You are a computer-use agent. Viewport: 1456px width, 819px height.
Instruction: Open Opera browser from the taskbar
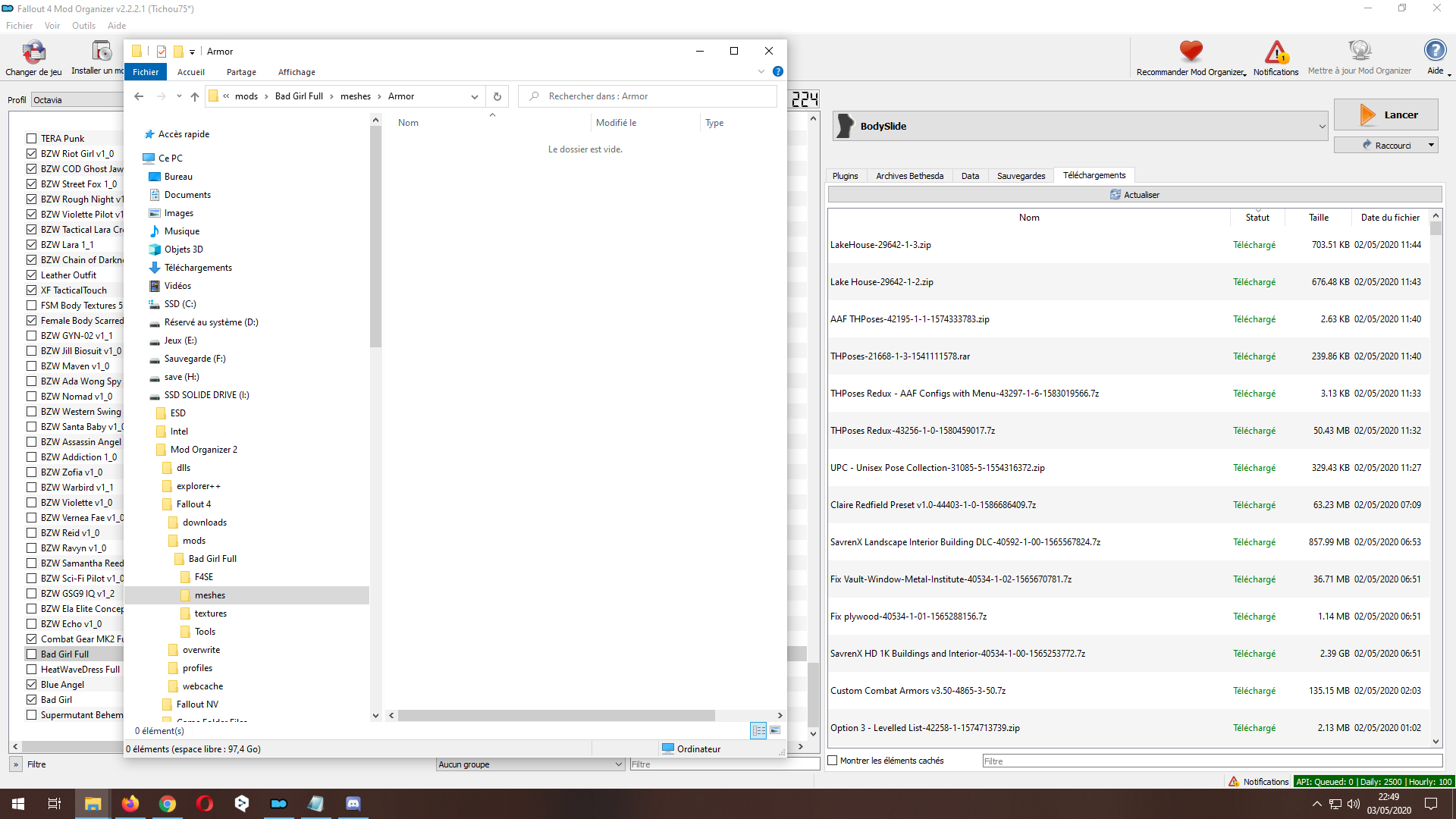point(205,804)
